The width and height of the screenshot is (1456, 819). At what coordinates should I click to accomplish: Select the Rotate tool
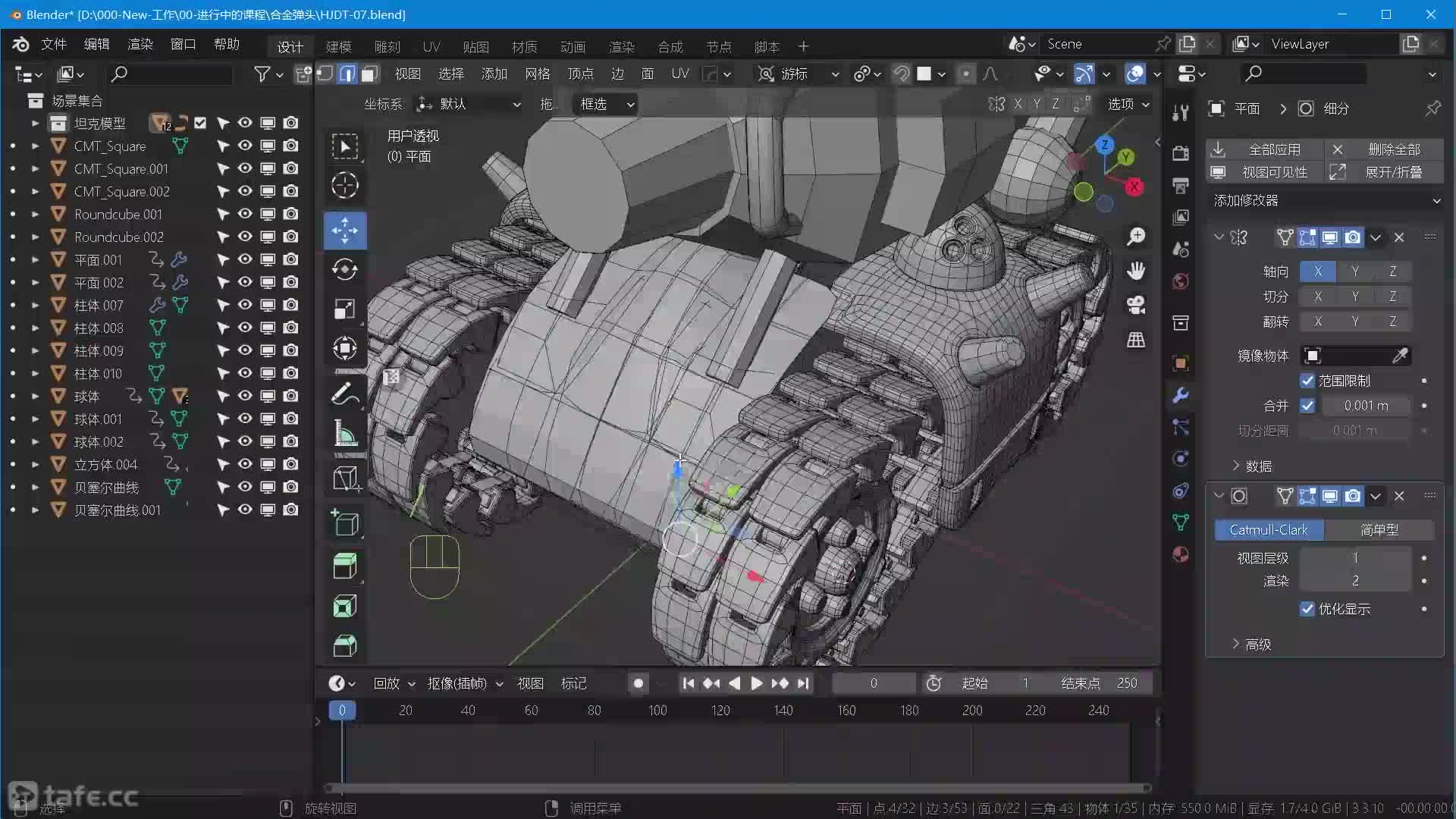[x=345, y=269]
